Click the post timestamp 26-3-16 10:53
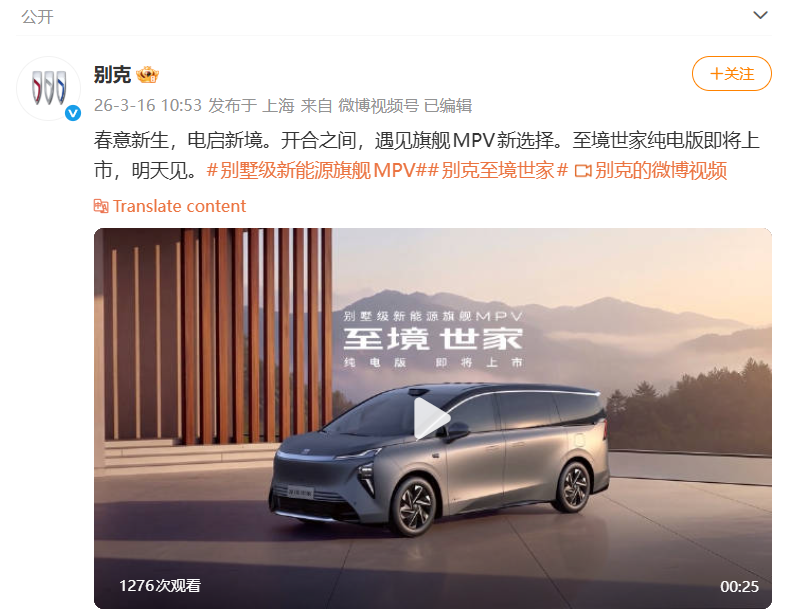Viewport: 786px width, 615px height. pos(148,105)
